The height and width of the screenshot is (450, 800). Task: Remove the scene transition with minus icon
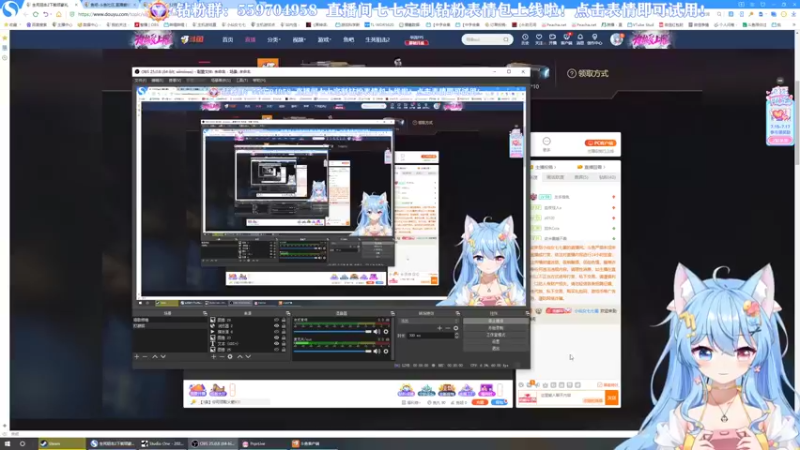447,328
